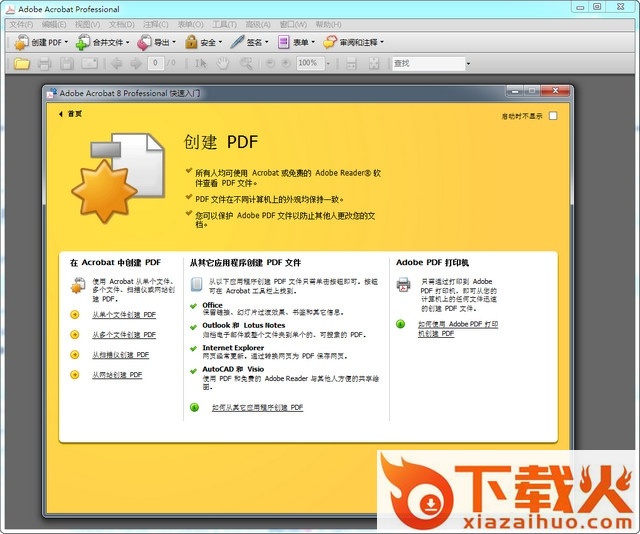Screen dimensions: 640x534
Task: Click the Zoom Out minus button
Action: click(x=270, y=63)
